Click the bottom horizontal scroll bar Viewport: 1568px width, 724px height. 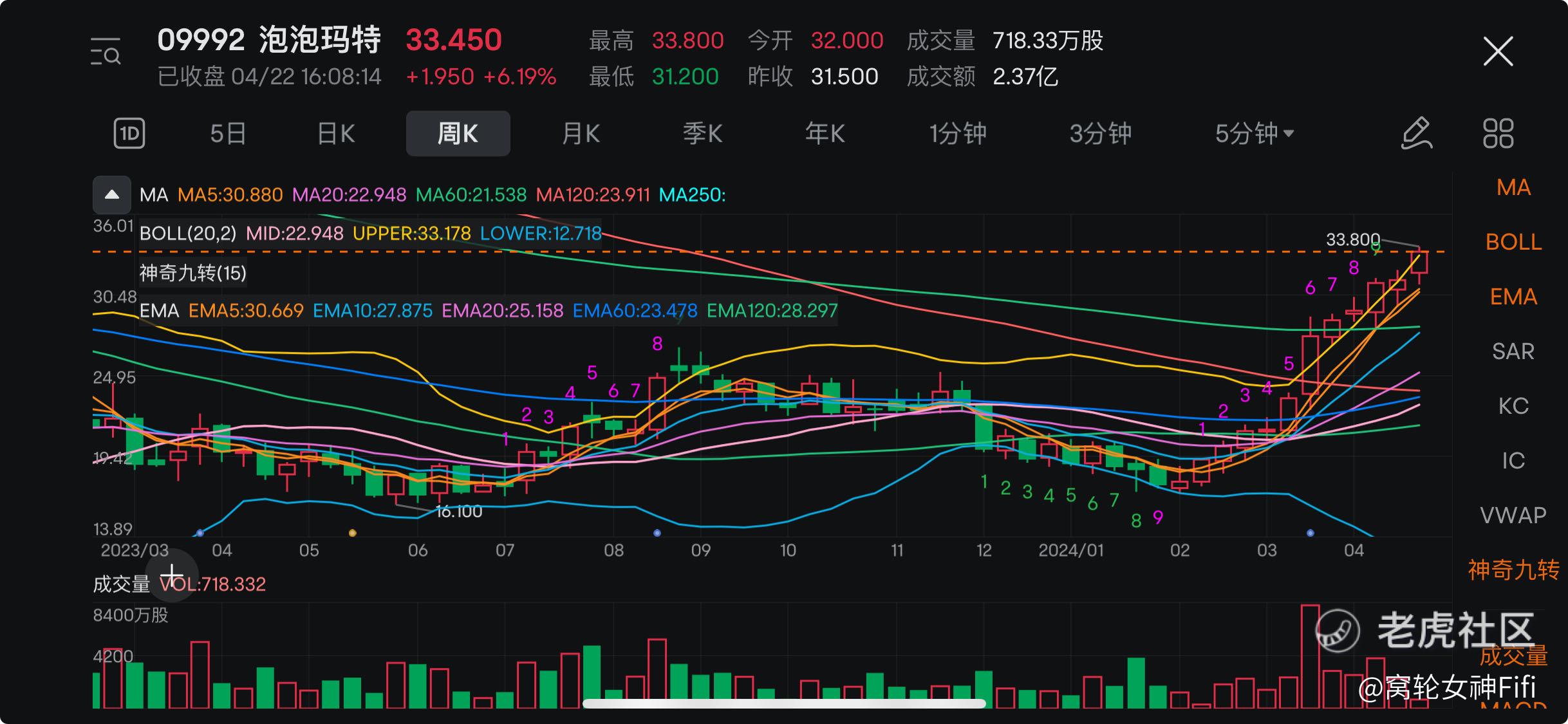[x=784, y=703]
